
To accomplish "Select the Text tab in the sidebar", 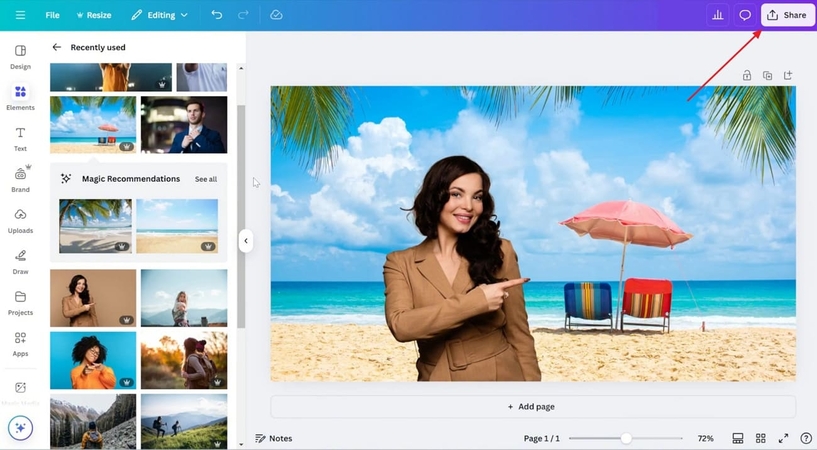I will coord(20,139).
